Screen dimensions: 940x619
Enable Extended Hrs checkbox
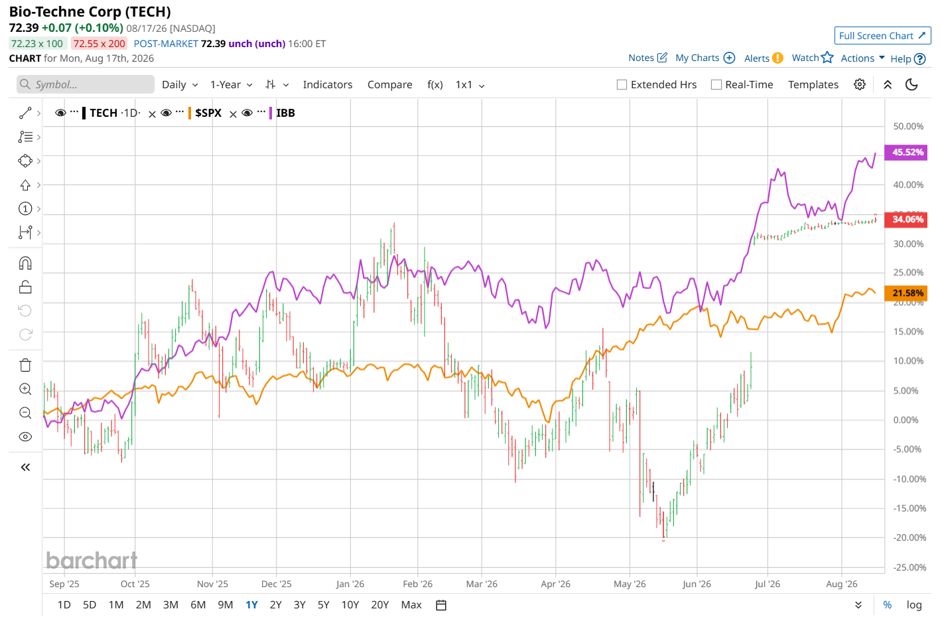(x=622, y=84)
